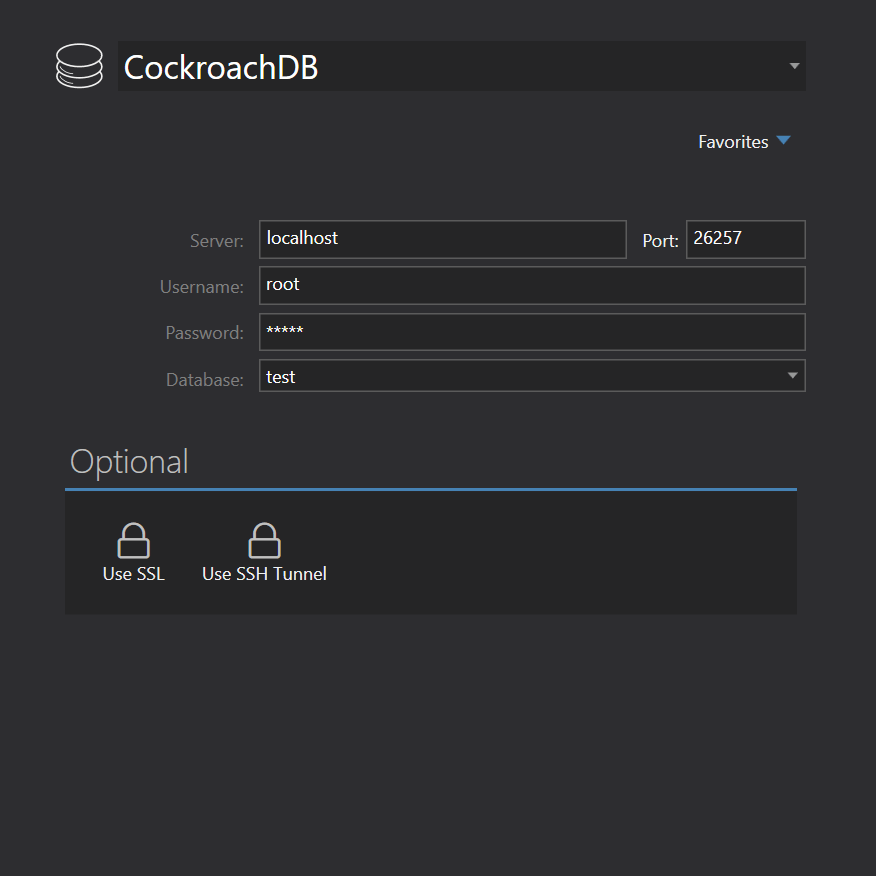Open the test Database dropdown
This screenshot has height=876, width=876.
(532, 376)
